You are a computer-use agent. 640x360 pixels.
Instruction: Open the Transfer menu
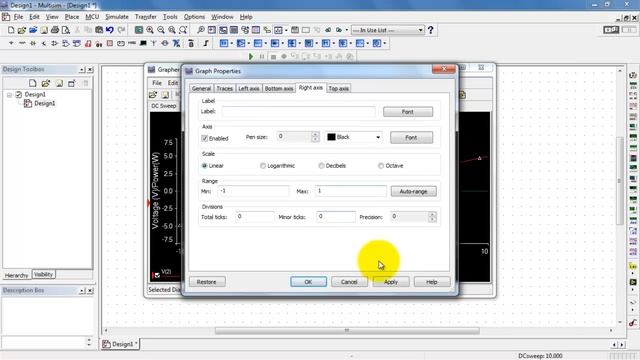146,17
